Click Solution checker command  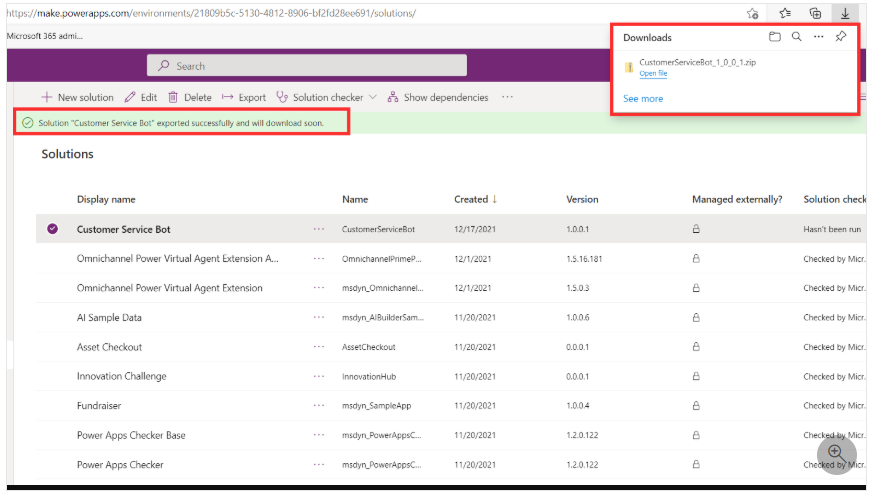click(320, 97)
